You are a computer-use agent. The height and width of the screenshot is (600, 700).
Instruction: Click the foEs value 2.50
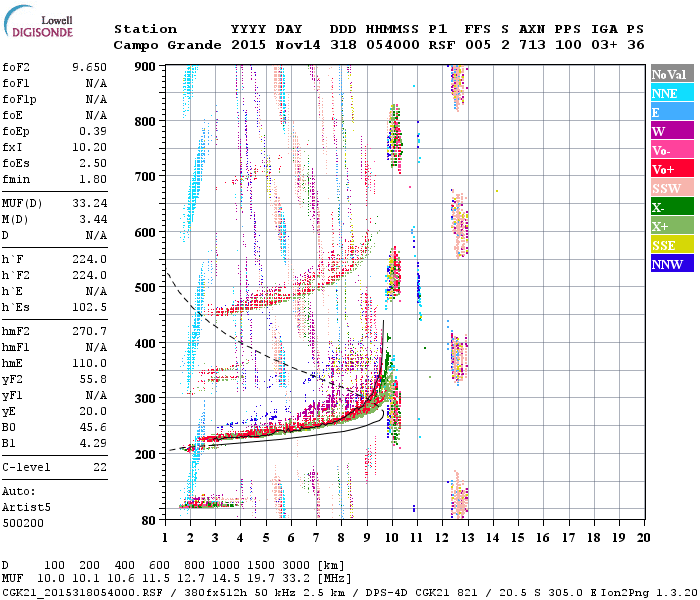coord(93,163)
